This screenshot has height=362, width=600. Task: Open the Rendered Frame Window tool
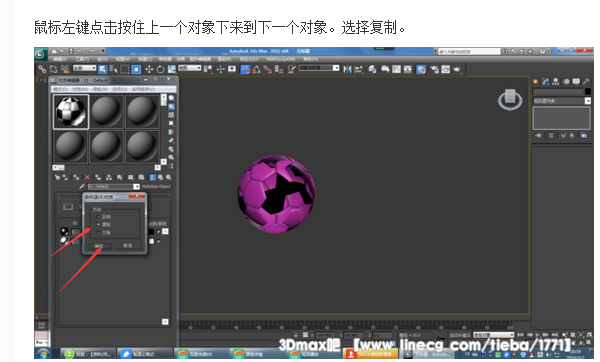point(445,69)
